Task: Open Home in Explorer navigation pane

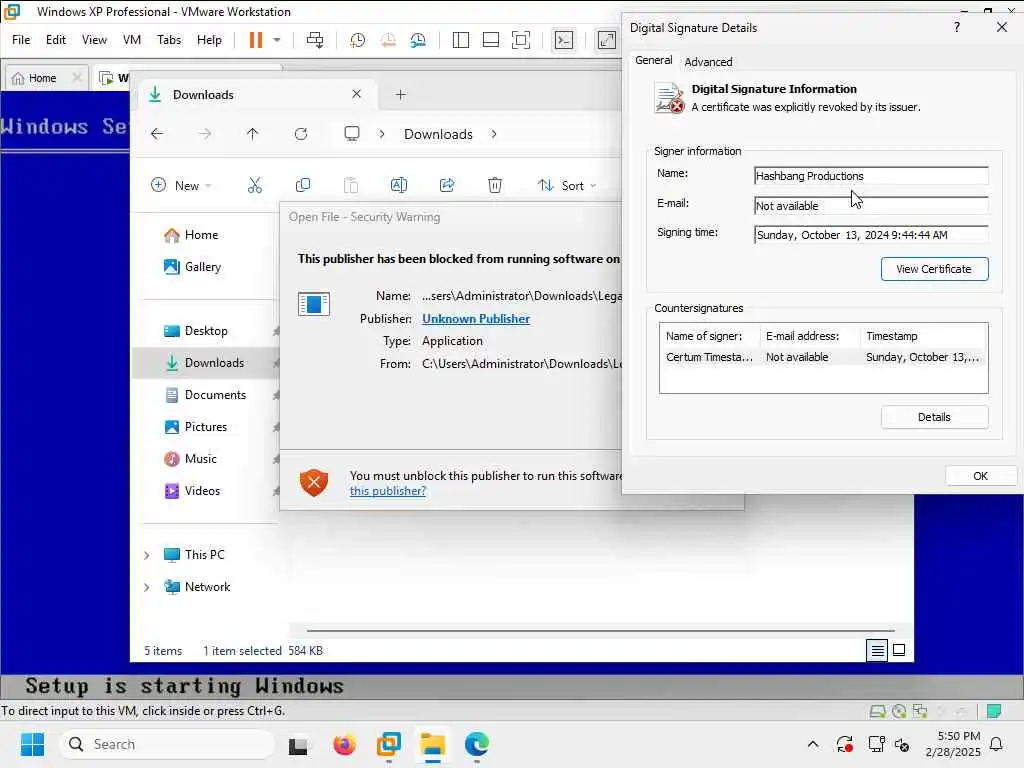Action: coord(201,235)
